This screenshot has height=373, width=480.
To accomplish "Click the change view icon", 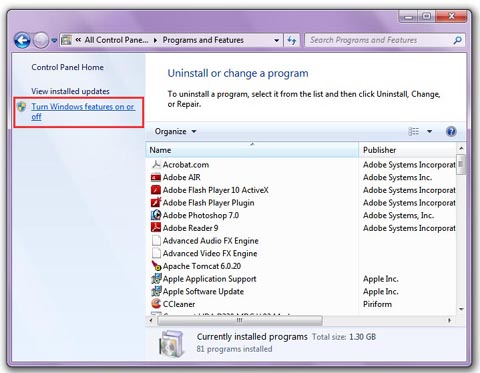I will click(413, 131).
